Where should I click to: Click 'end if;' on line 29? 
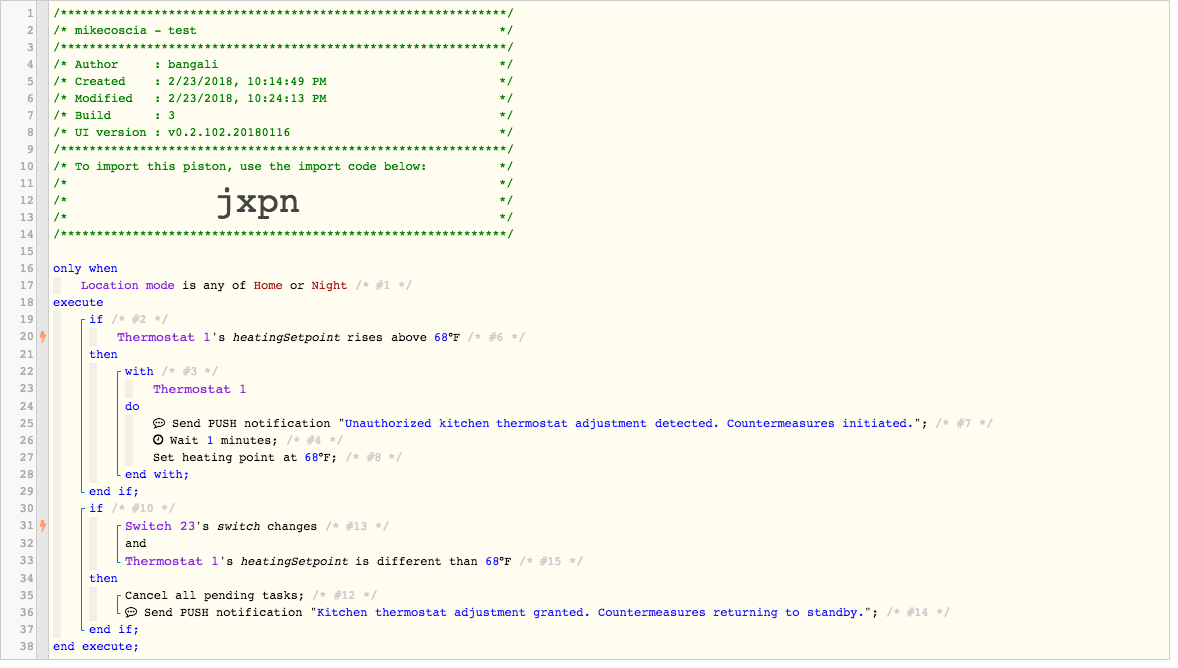tap(114, 491)
